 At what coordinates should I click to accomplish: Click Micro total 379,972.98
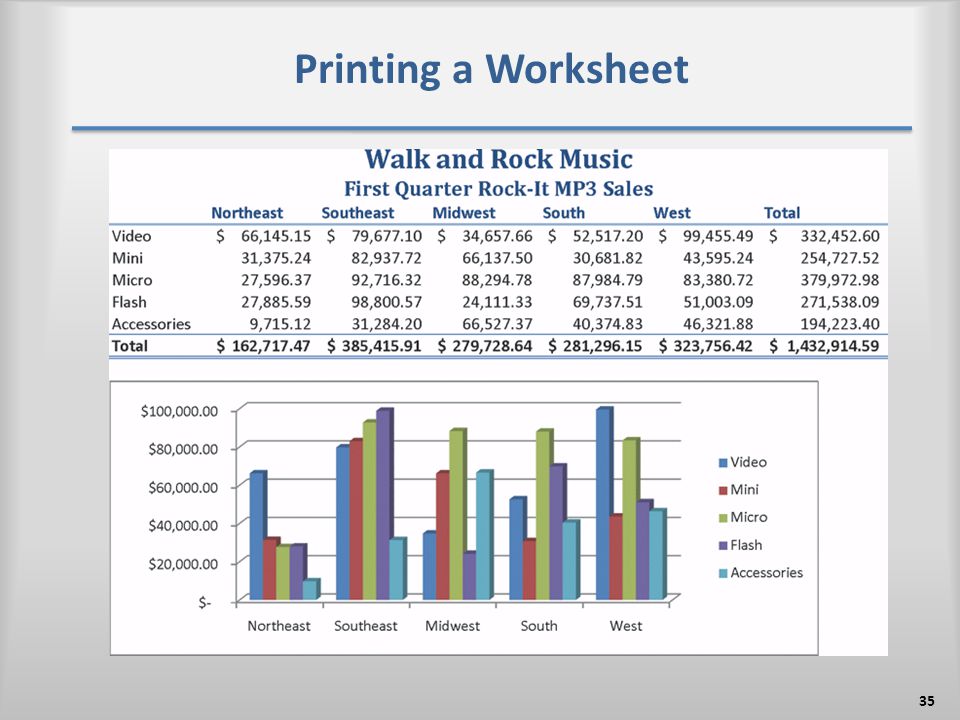839,280
